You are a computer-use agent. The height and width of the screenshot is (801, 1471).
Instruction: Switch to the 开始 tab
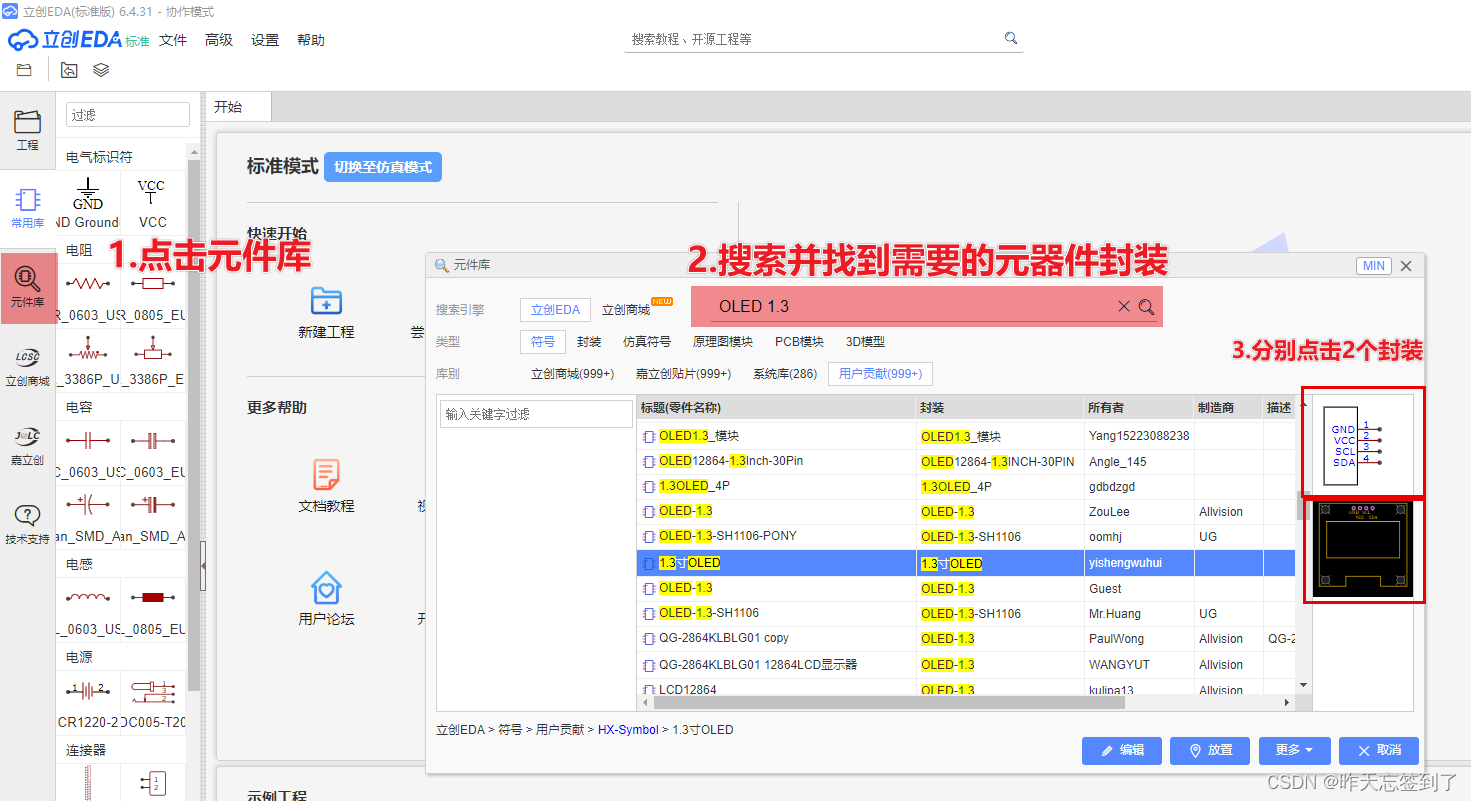(238, 107)
